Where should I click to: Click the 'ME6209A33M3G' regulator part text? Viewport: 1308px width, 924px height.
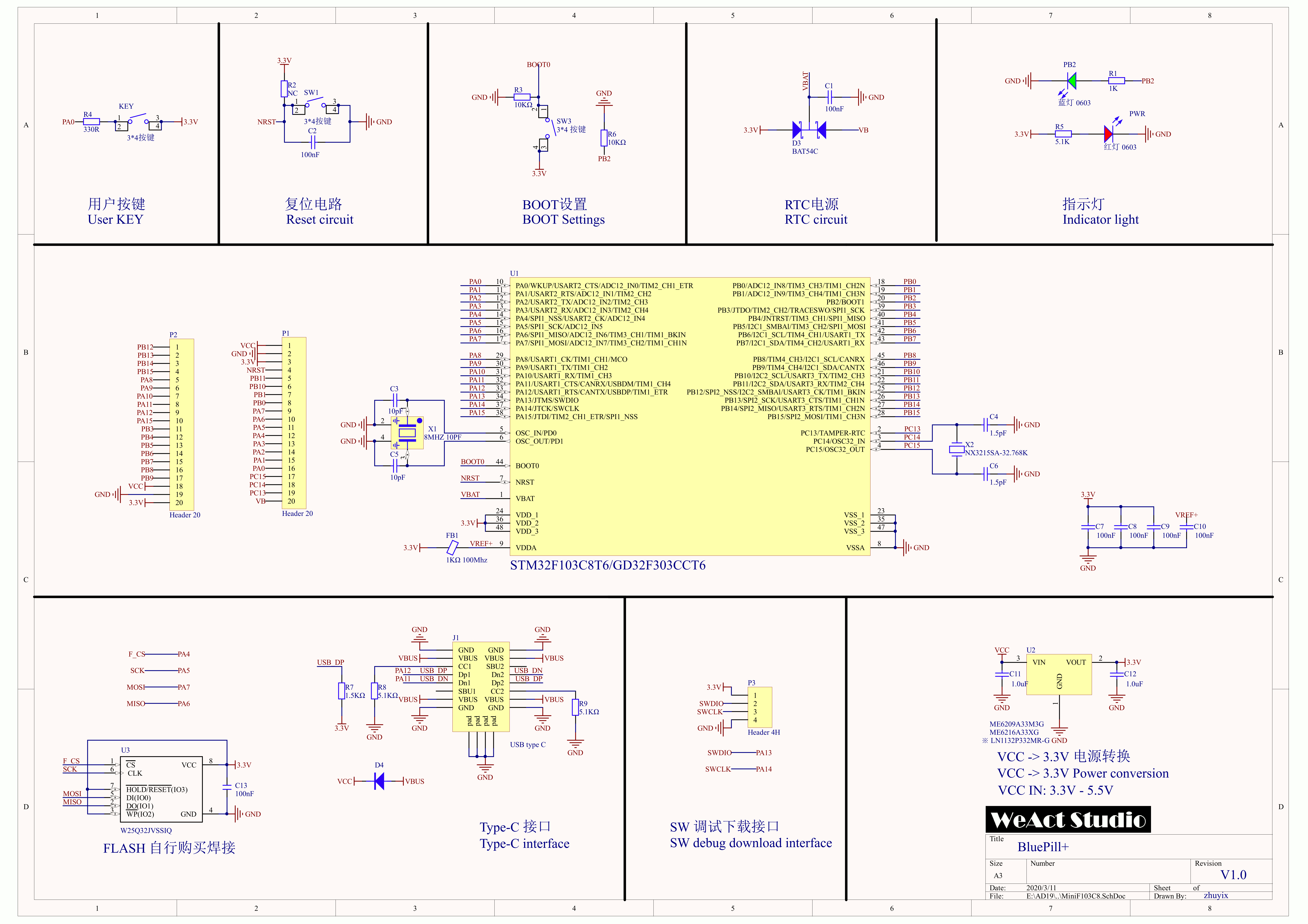click(x=1017, y=724)
